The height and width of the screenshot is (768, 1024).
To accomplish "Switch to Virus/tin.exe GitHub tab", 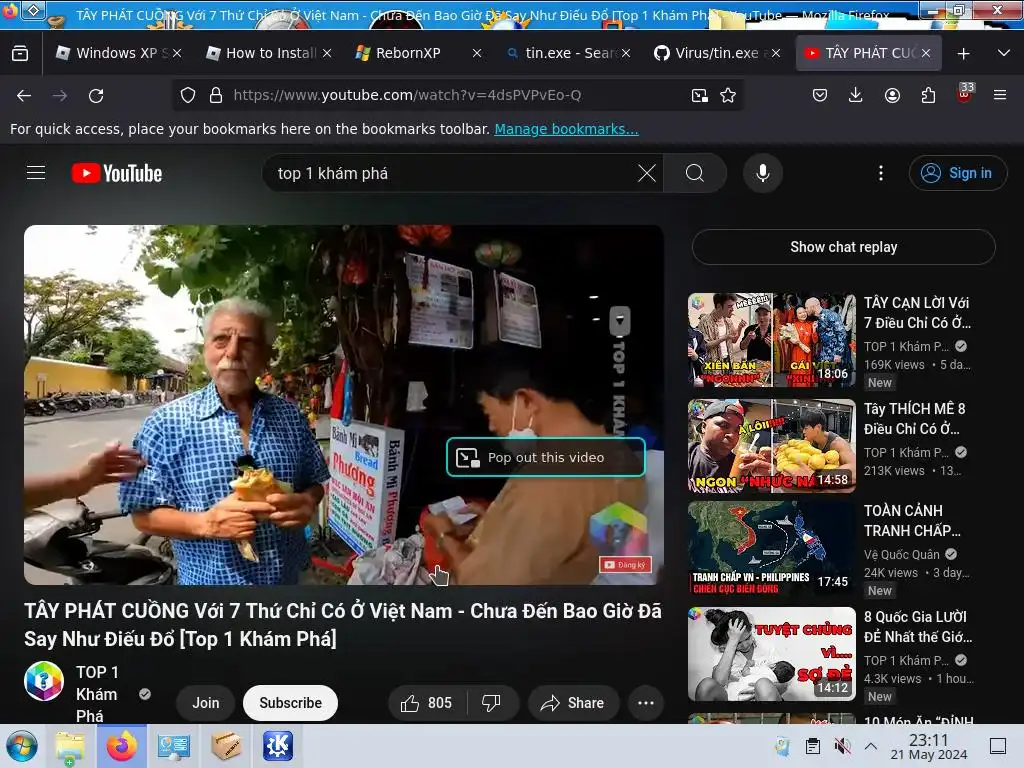I will [716, 53].
